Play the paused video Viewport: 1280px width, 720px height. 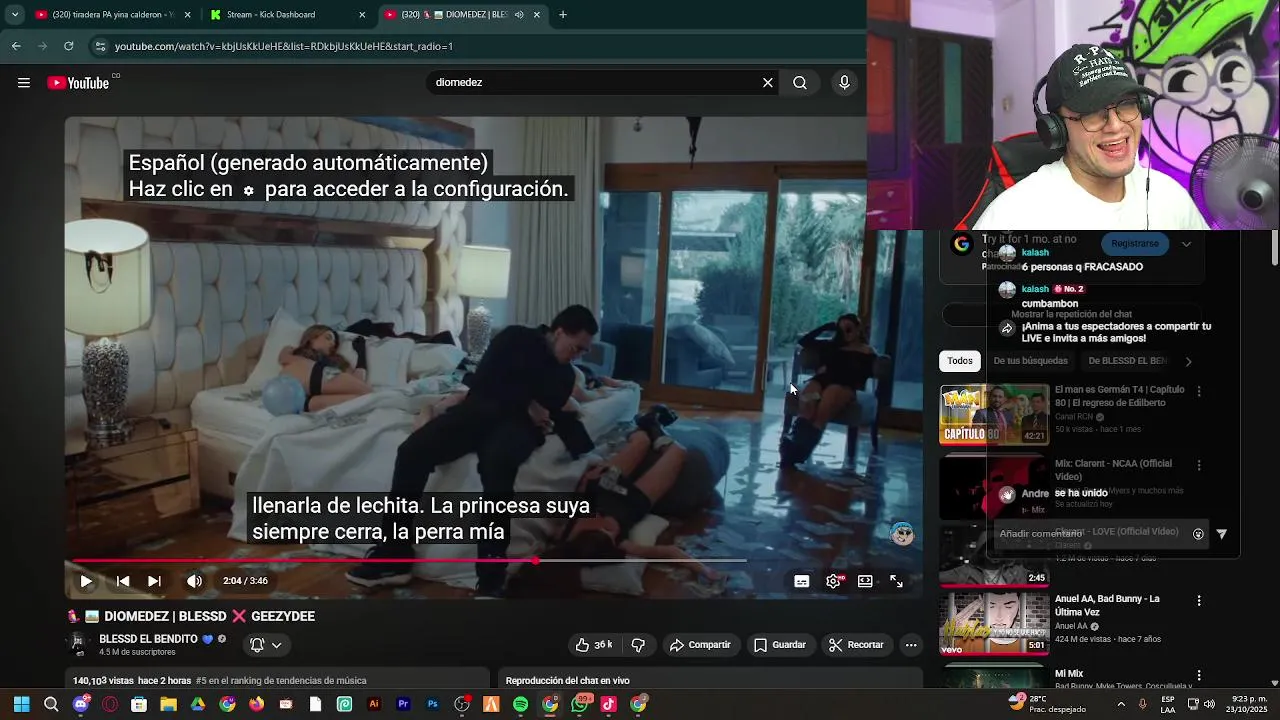[86, 581]
